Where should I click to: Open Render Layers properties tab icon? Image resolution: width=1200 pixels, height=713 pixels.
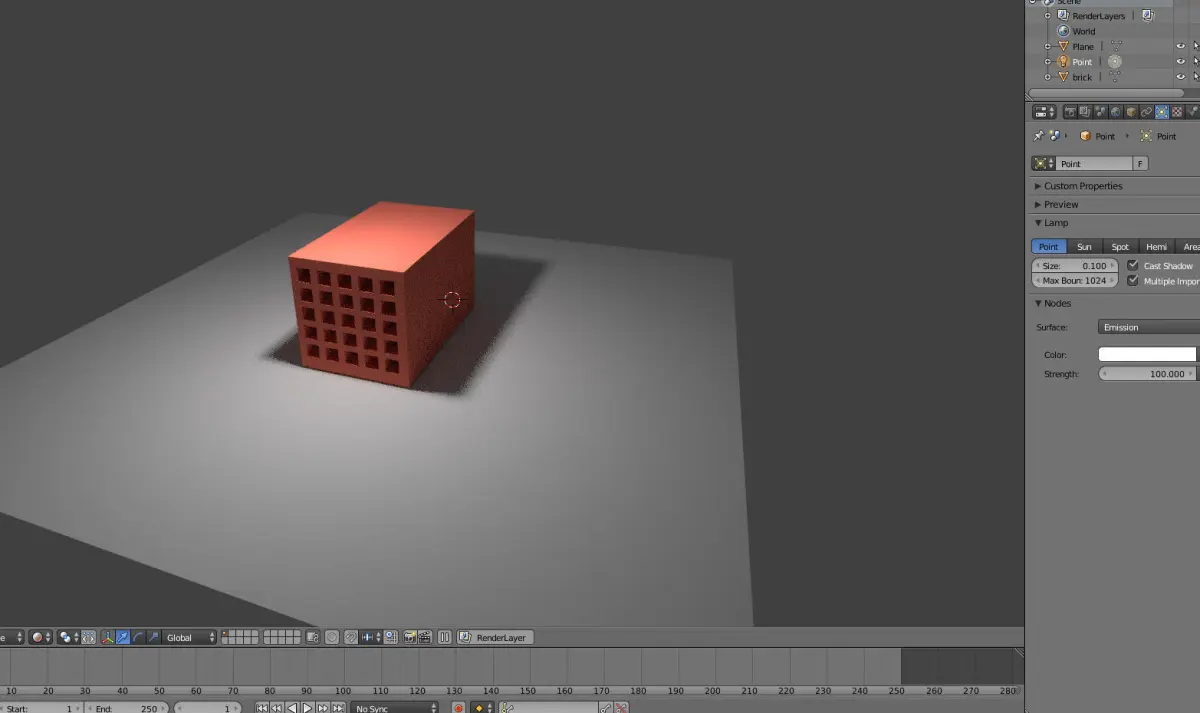(x=1084, y=112)
